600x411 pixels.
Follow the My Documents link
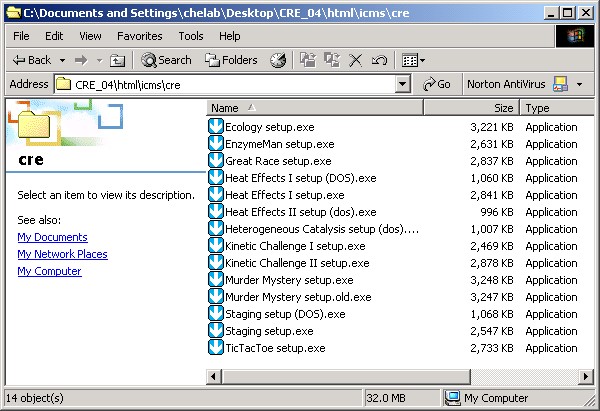click(x=52, y=237)
